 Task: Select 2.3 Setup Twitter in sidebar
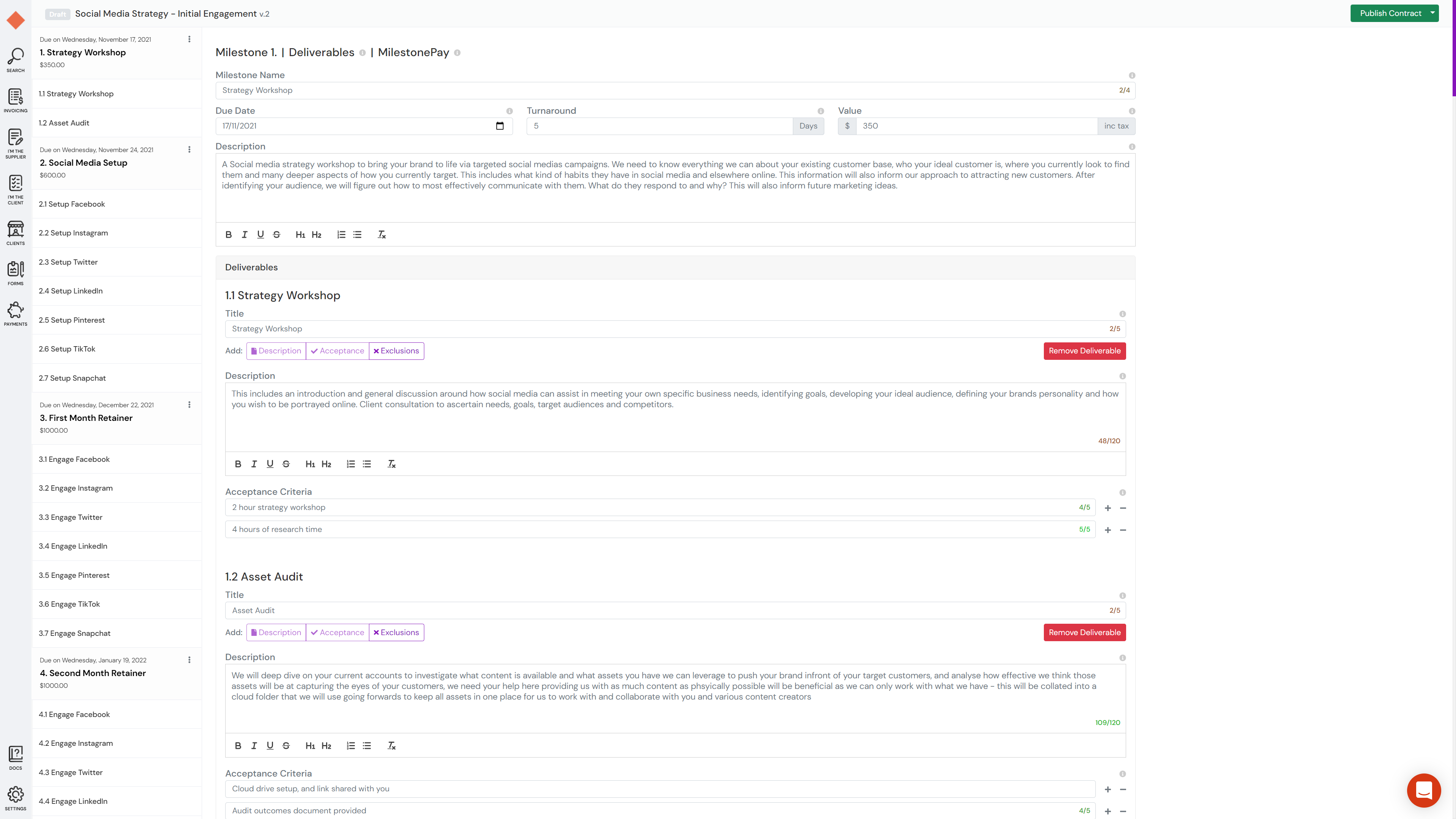point(68,262)
